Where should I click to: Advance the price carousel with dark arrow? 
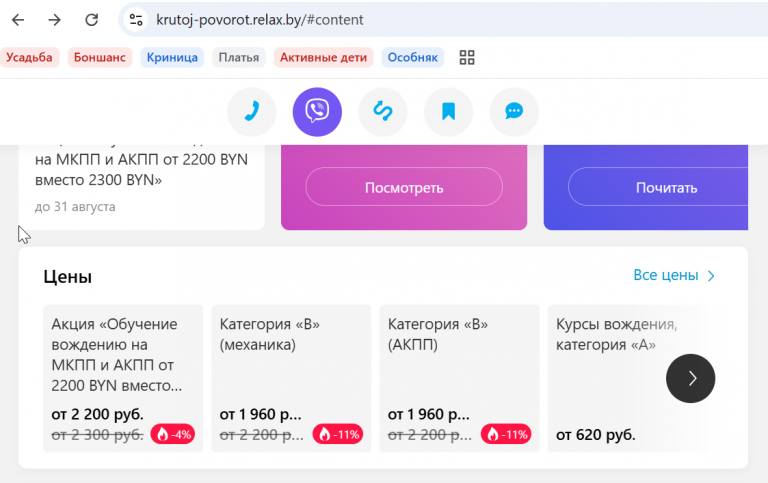click(690, 378)
